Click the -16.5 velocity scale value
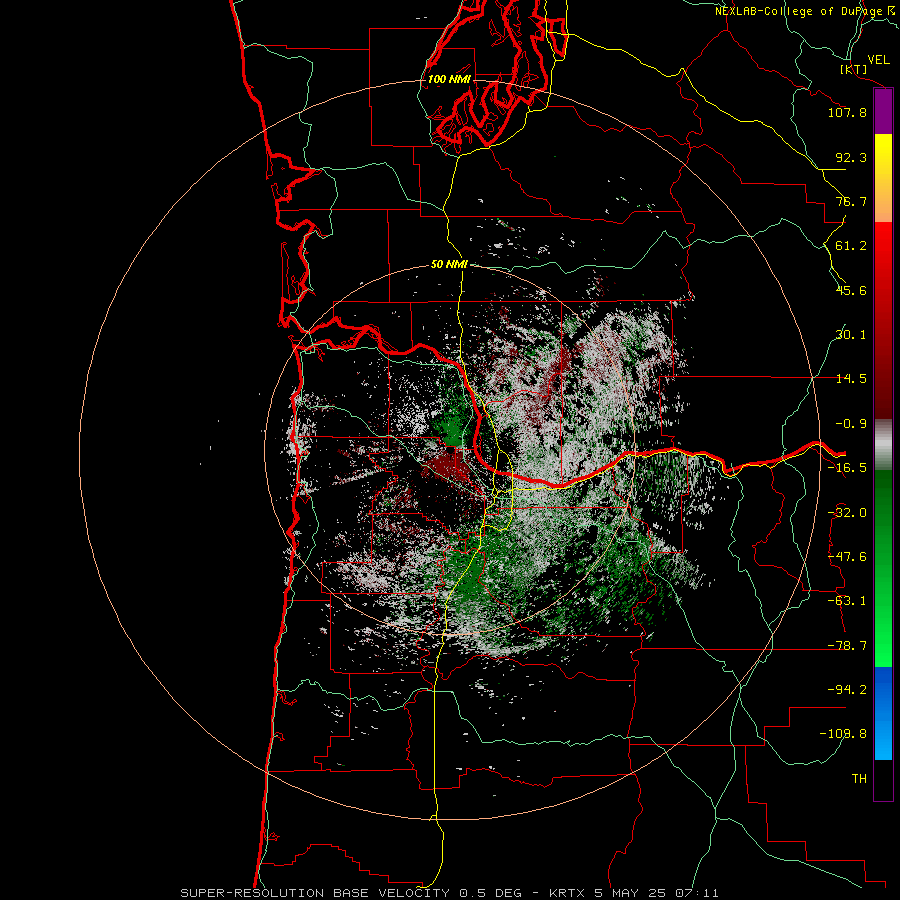The width and height of the screenshot is (900, 900). click(847, 468)
